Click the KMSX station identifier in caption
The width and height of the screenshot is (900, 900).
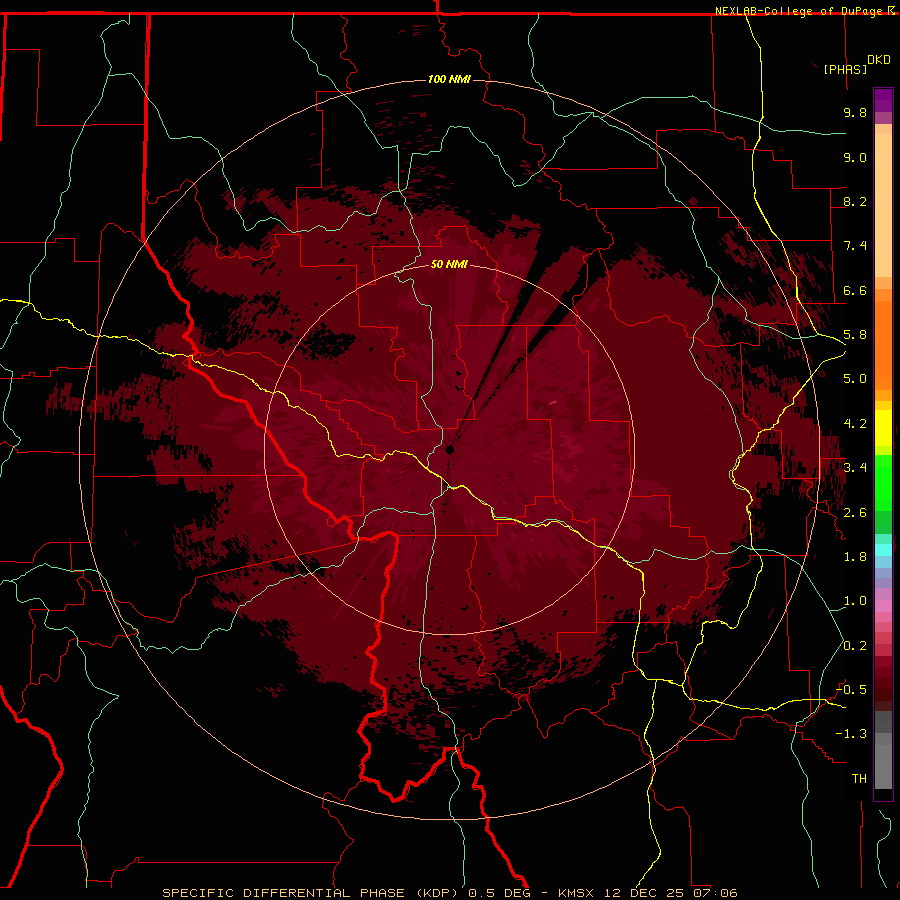[575, 893]
